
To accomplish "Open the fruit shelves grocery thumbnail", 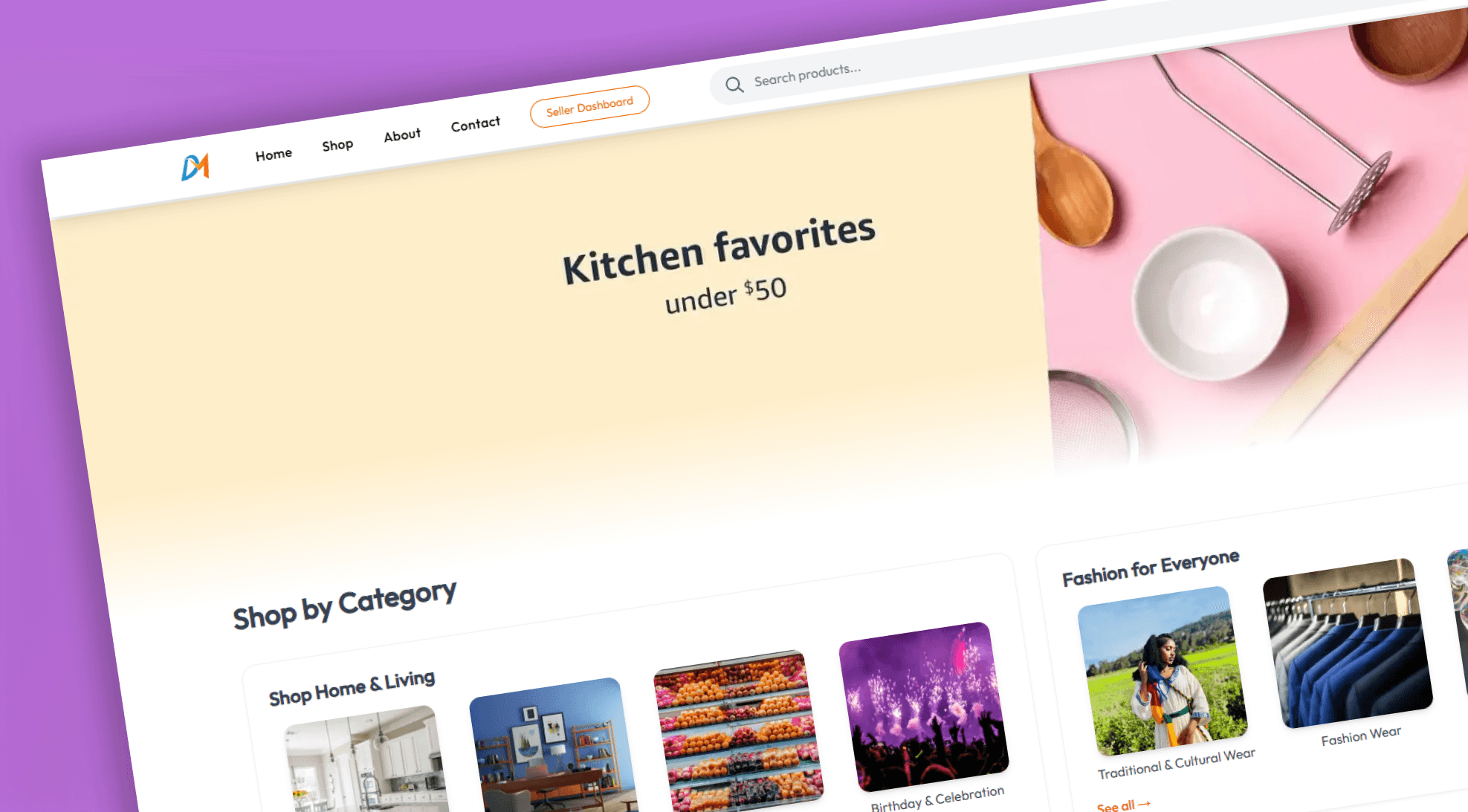I will click(737, 732).
